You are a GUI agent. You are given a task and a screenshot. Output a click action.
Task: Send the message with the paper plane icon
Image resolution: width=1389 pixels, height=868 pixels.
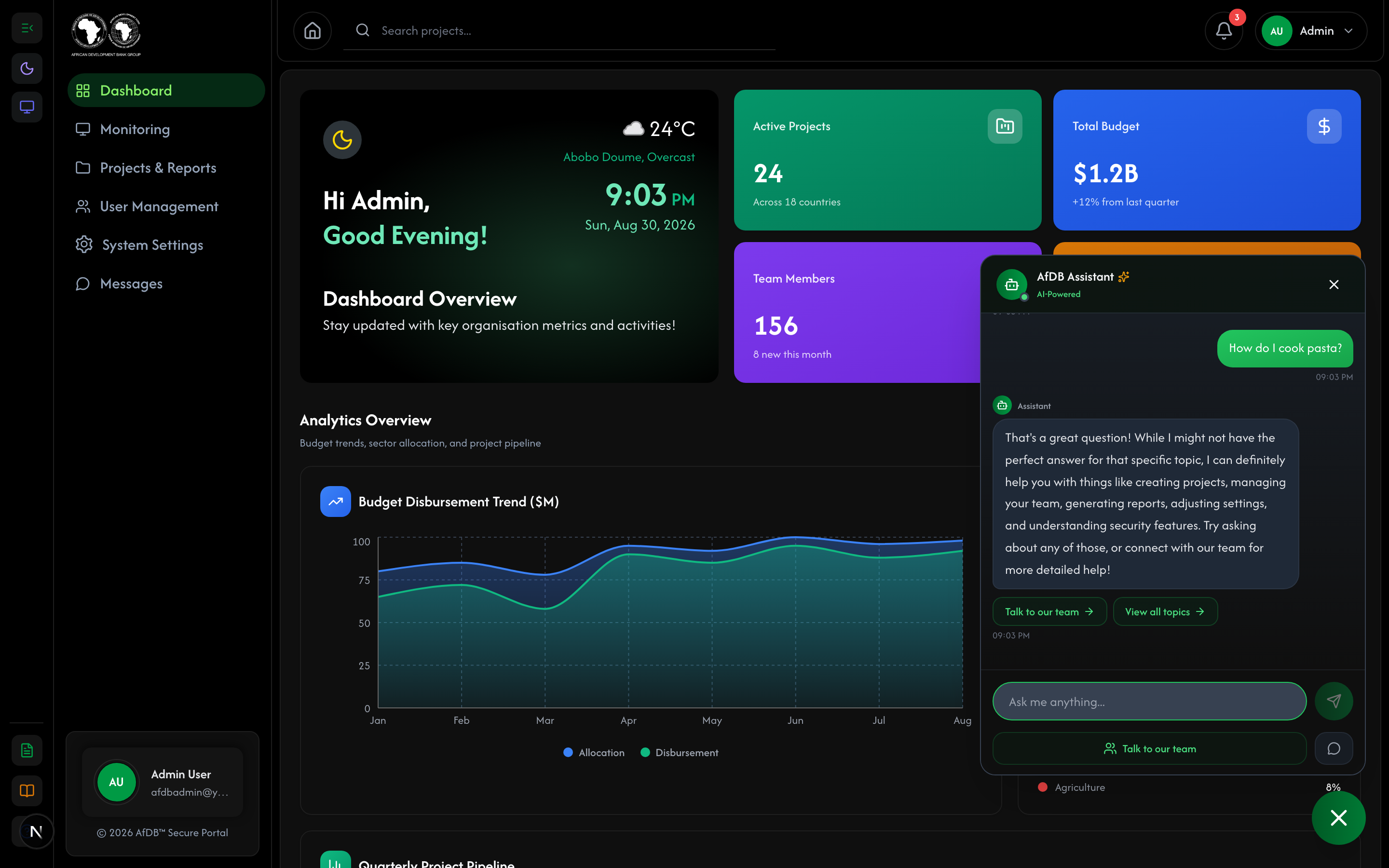click(1334, 701)
